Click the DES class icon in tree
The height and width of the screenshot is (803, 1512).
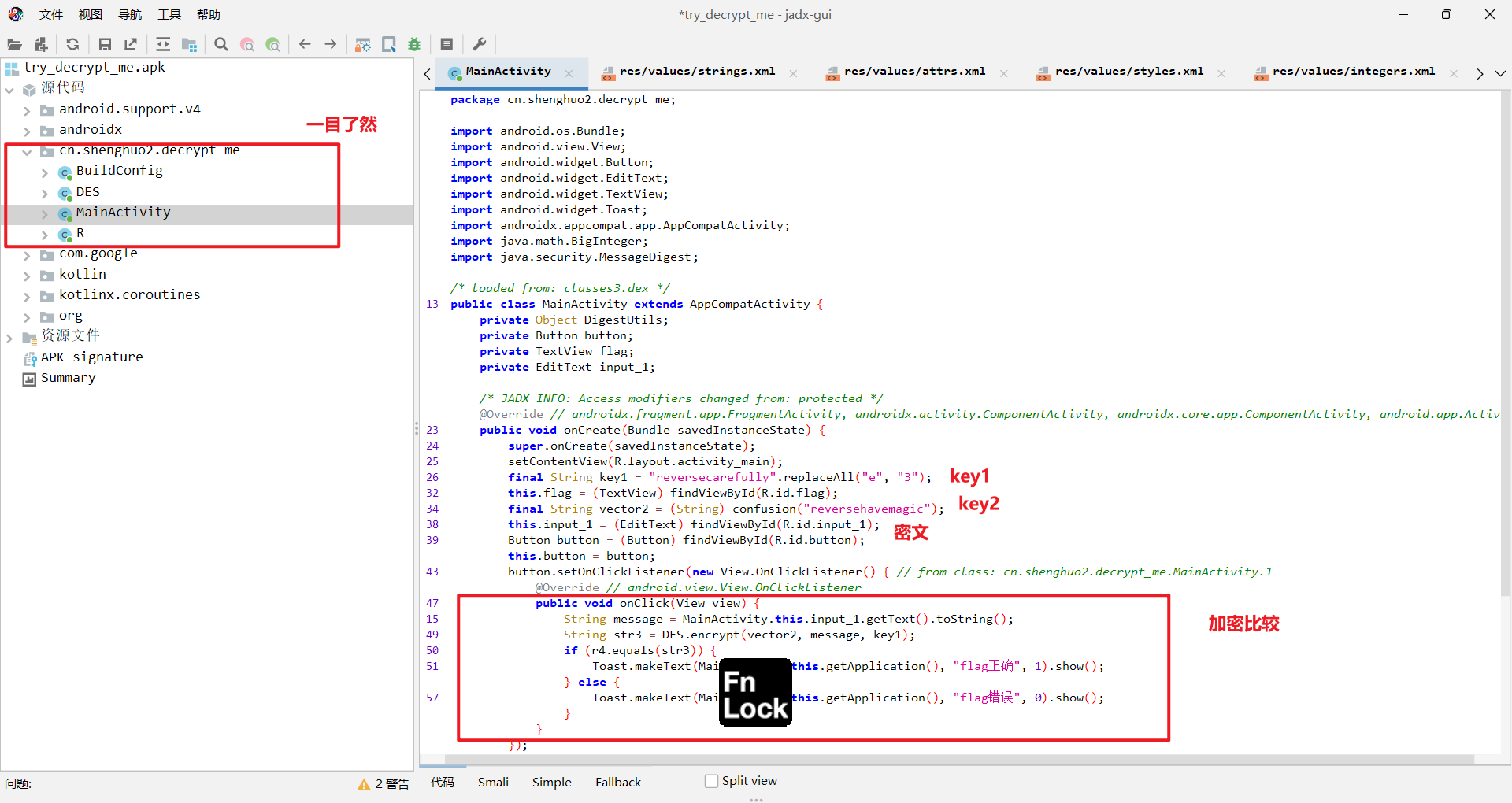click(x=65, y=193)
